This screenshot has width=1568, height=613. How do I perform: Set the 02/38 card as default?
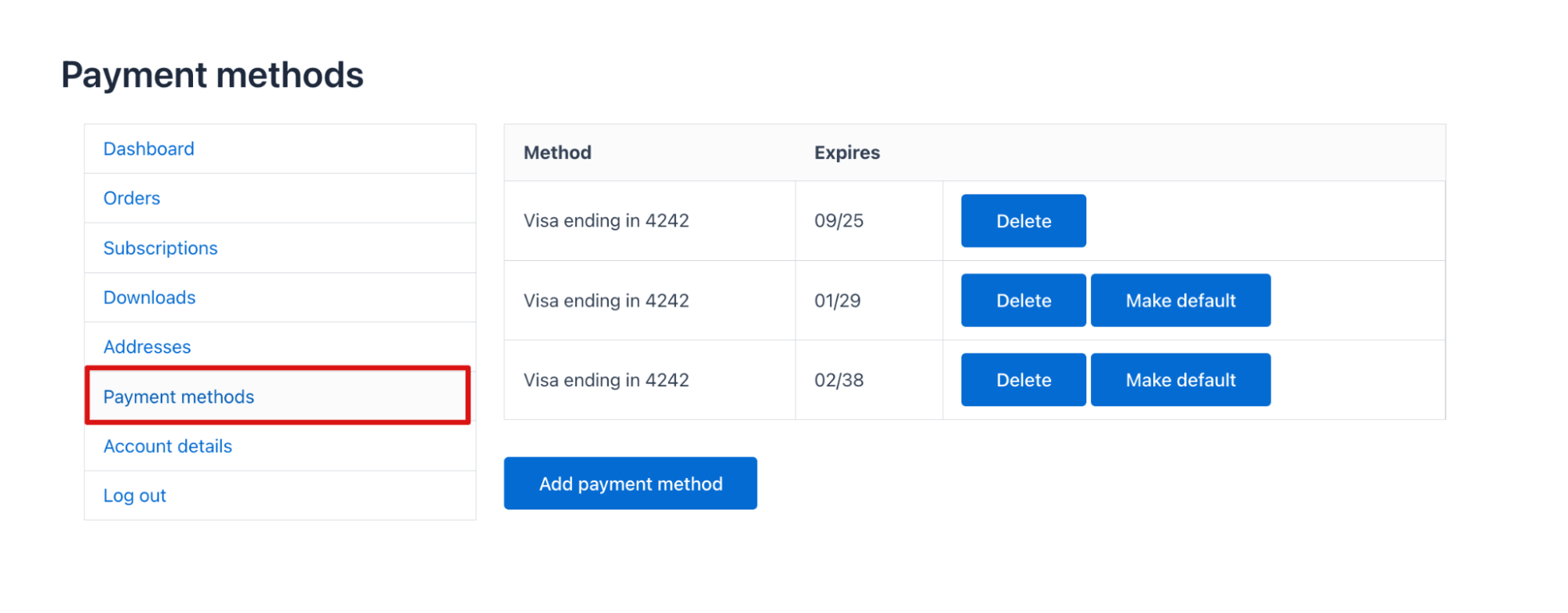click(x=1181, y=380)
